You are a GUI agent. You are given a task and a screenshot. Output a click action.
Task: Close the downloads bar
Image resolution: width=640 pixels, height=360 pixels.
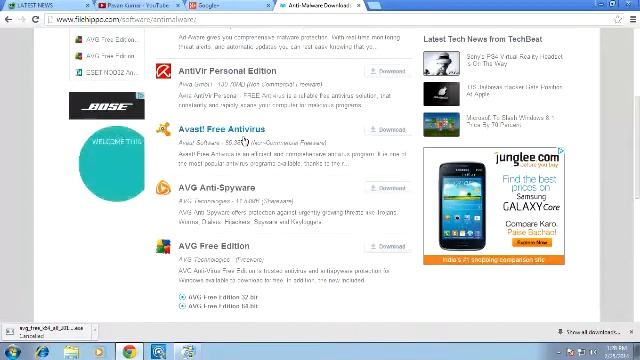(x=631, y=332)
